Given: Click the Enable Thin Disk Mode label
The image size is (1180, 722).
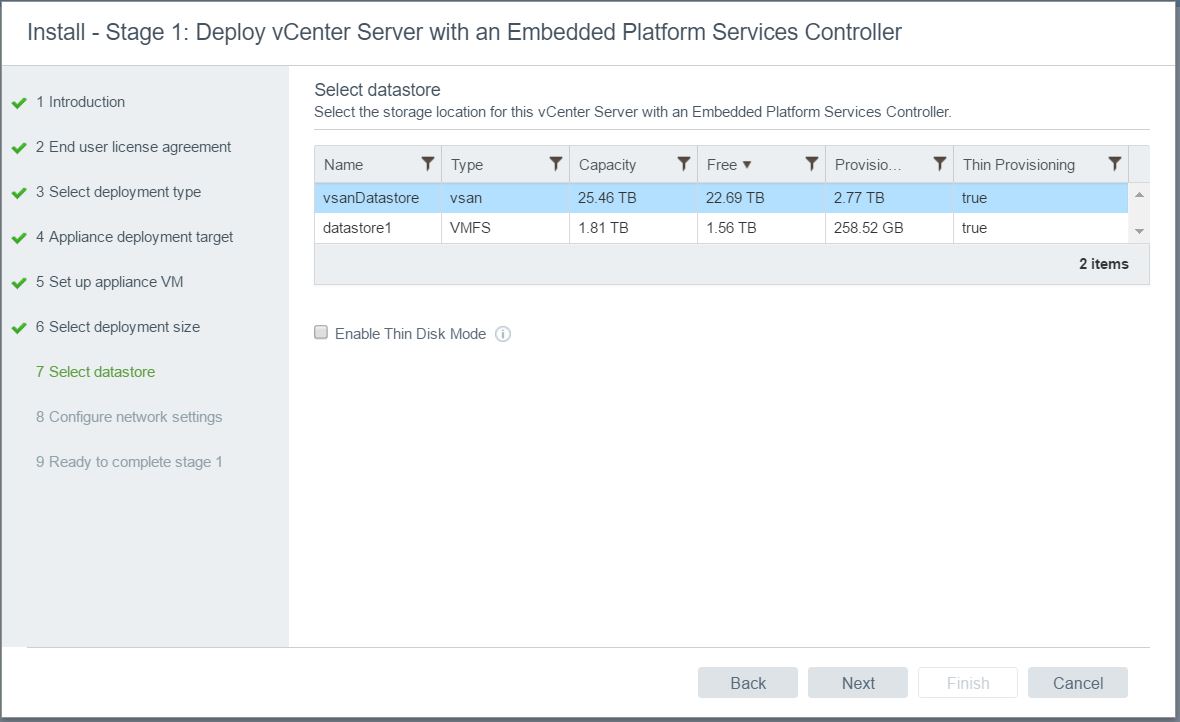Looking at the screenshot, I should coord(410,334).
